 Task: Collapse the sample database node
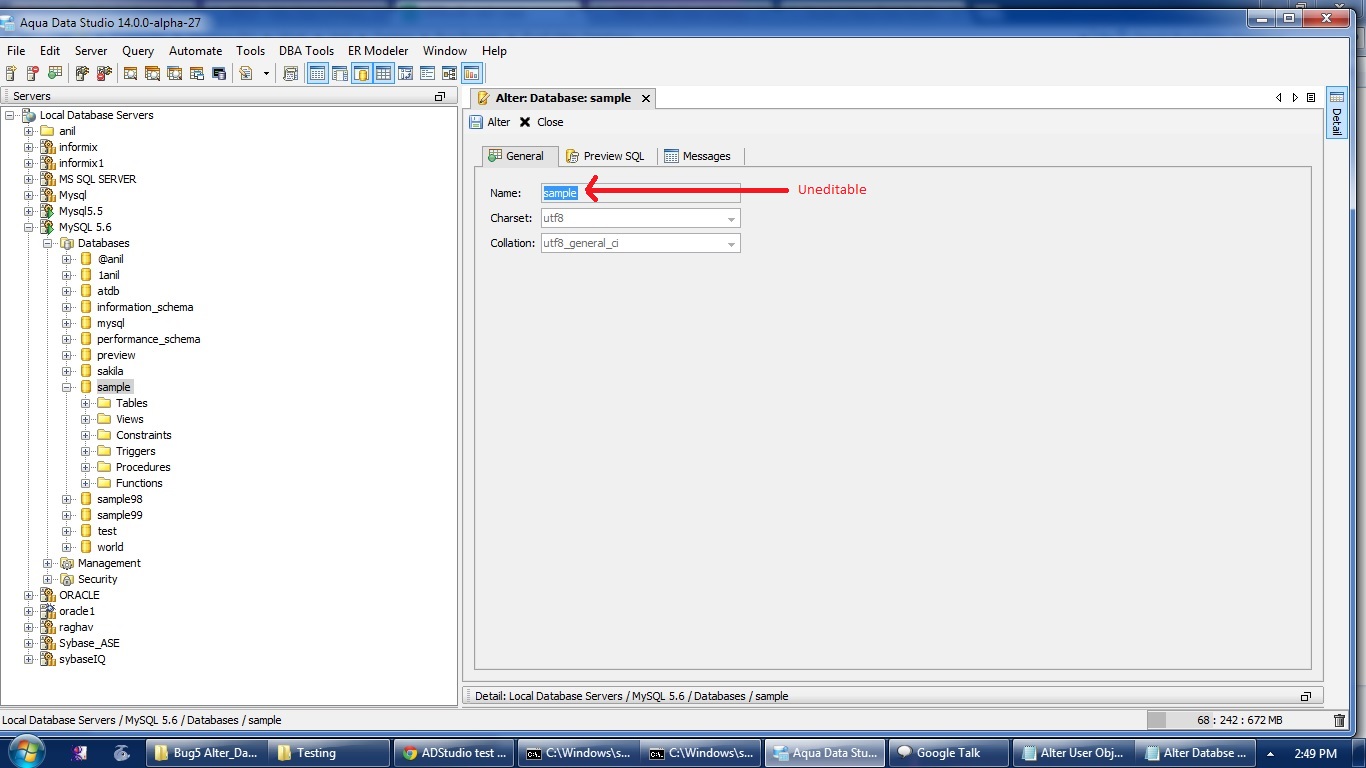tap(67, 387)
